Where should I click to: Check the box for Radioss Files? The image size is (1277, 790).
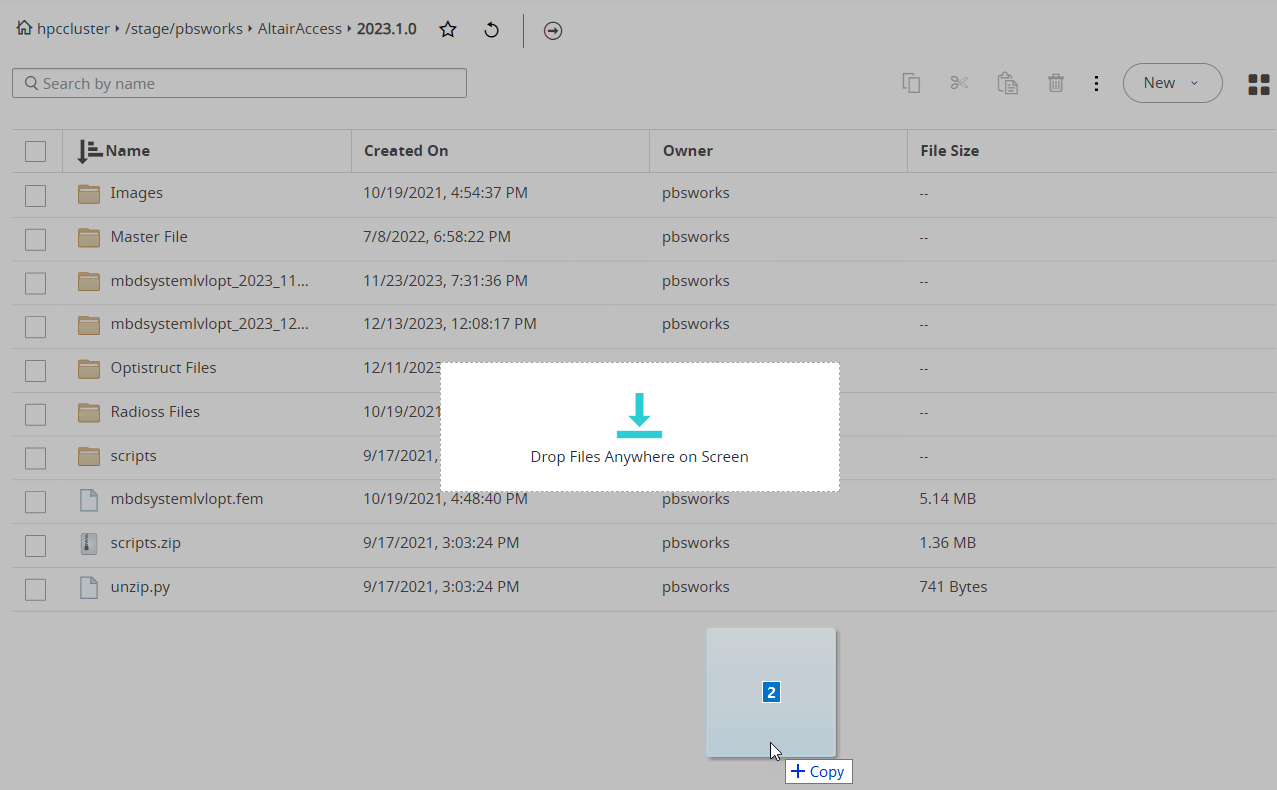click(35, 414)
